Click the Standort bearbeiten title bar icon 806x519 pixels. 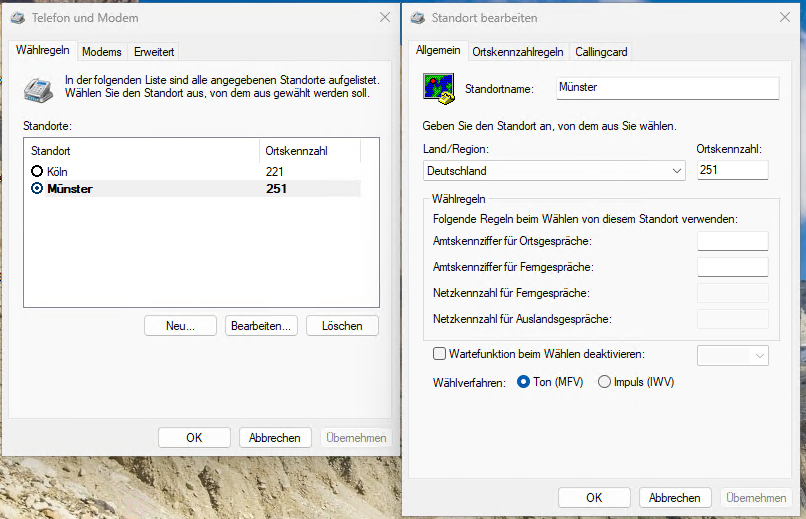tap(415, 18)
